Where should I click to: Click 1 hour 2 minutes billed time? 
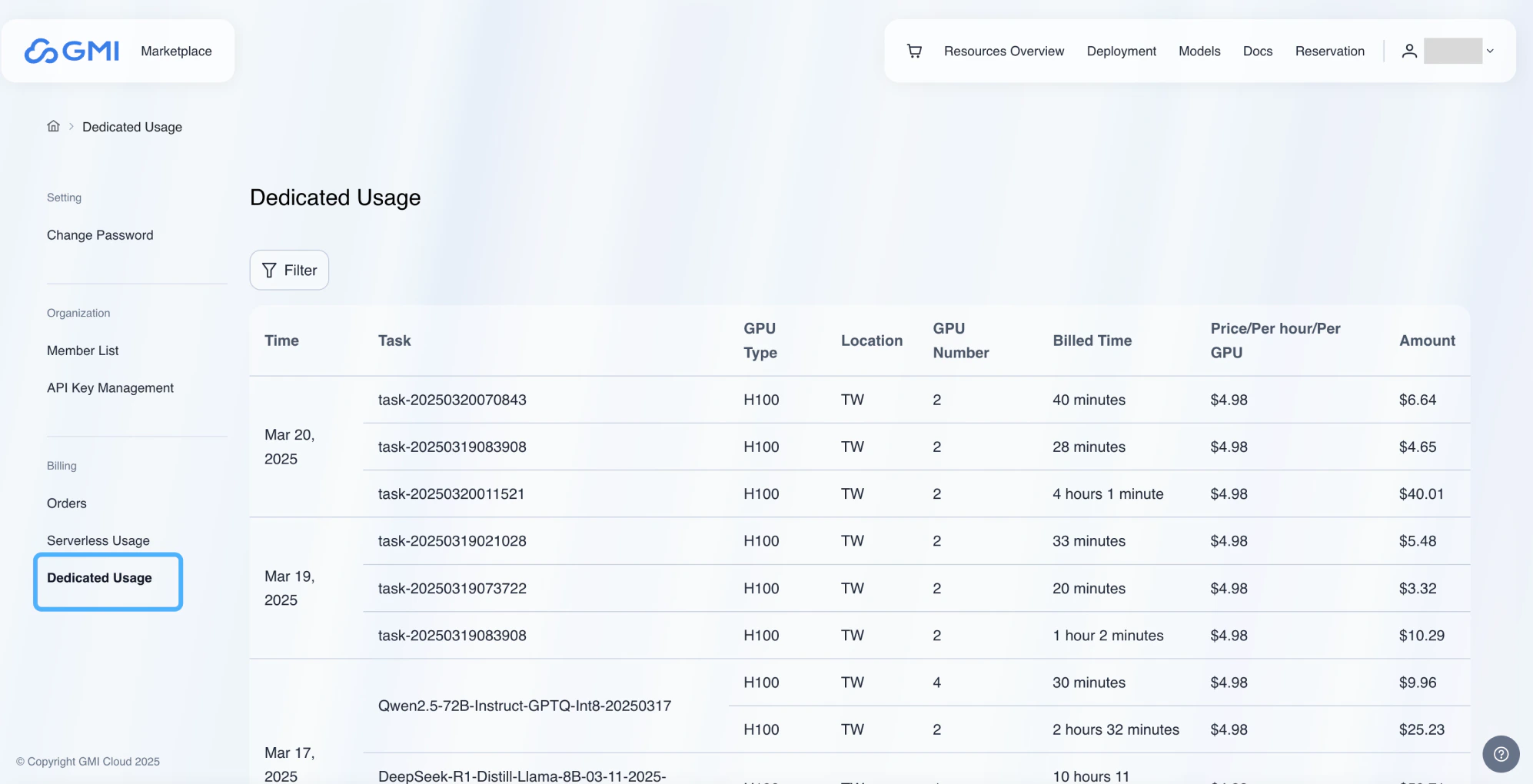1108,636
